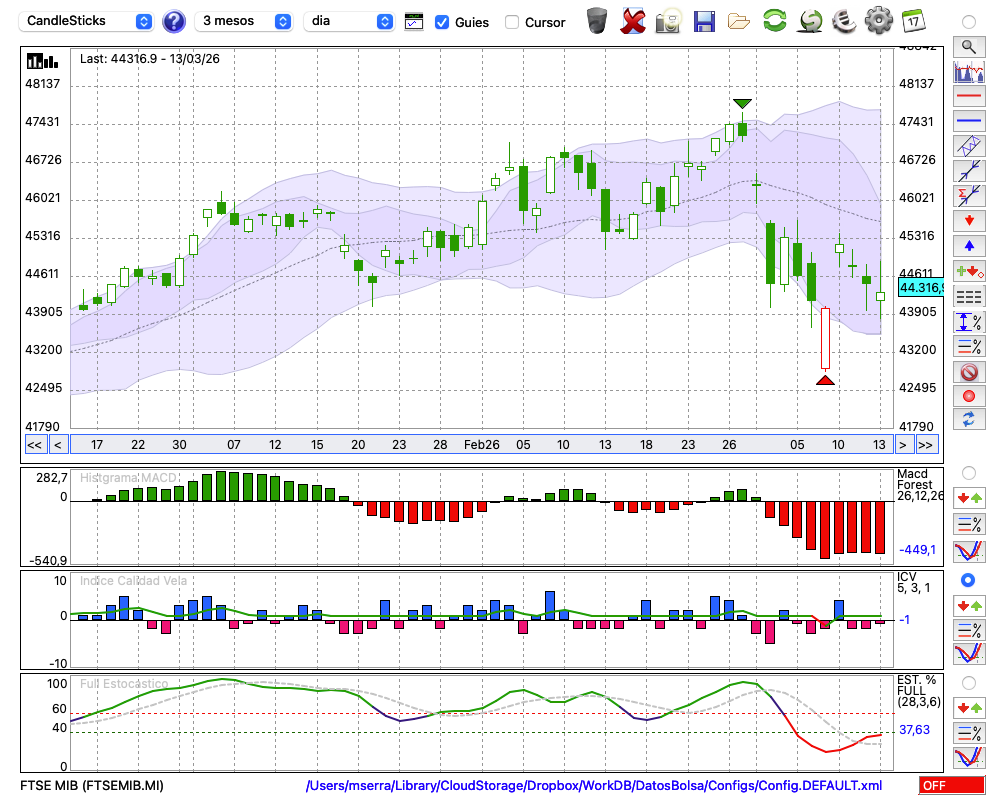
Task: Open settings with the gear icon
Action: click(x=878, y=20)
